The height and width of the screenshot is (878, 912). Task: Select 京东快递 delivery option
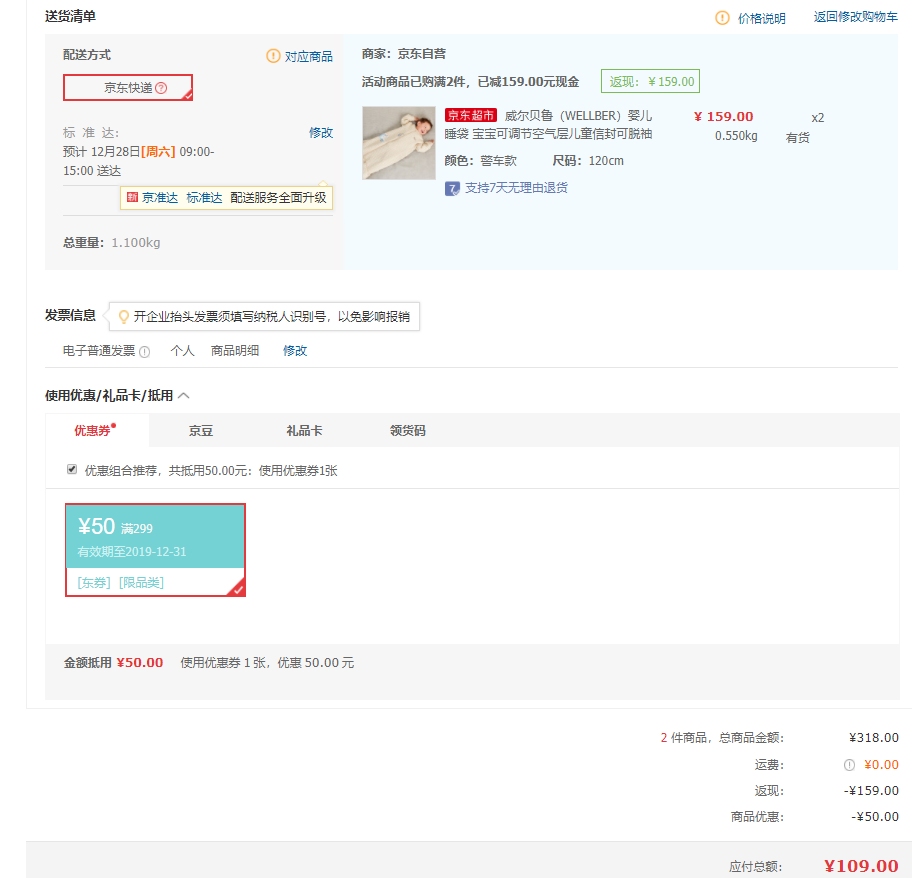[128, 88]
